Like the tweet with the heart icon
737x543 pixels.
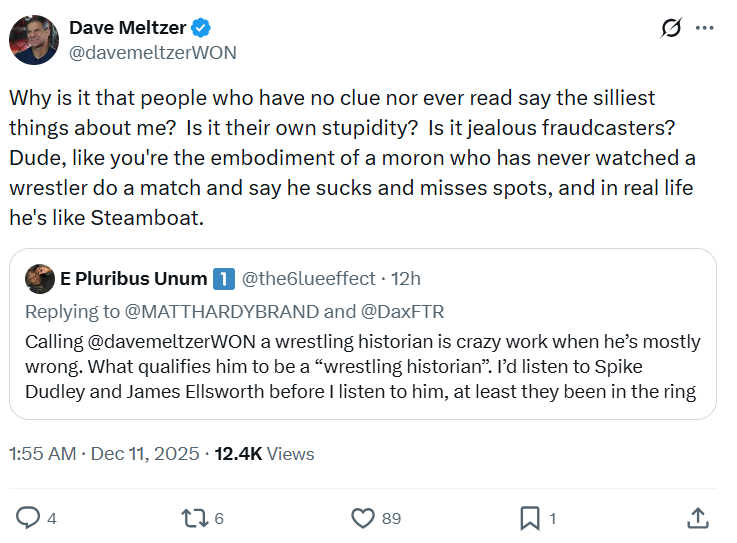(363, 517)
